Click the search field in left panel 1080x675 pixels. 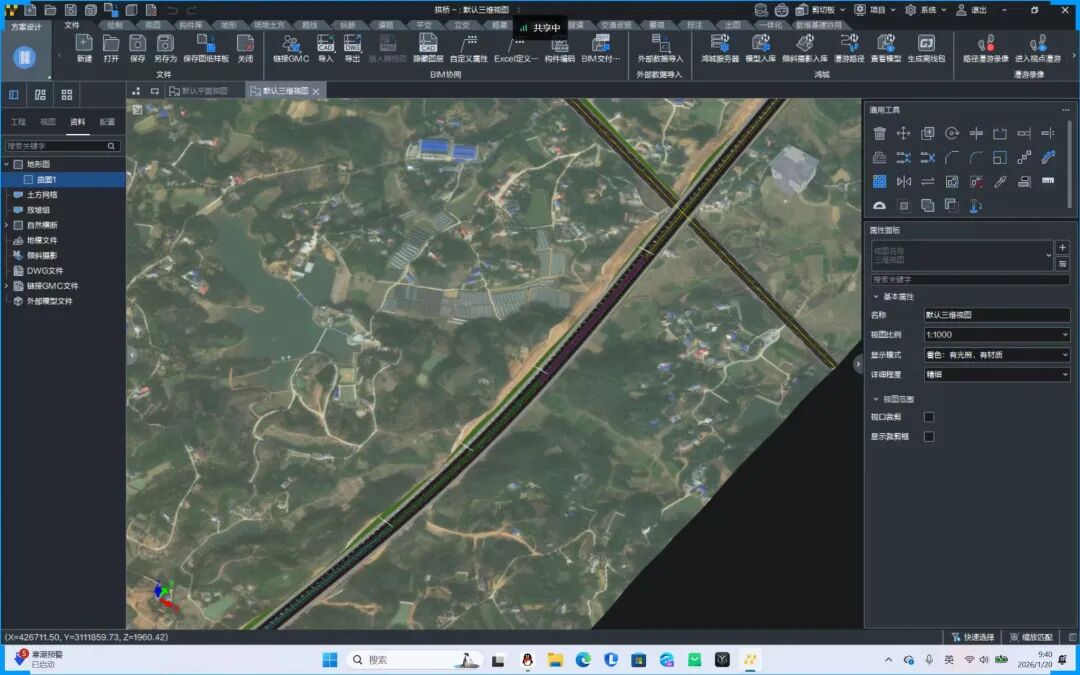(63, 146)
